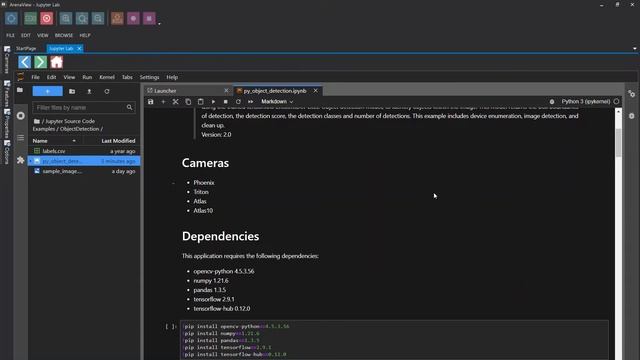Run the selected cell
The height and width of the screenshot is (360, 640).
pos(213,102)
